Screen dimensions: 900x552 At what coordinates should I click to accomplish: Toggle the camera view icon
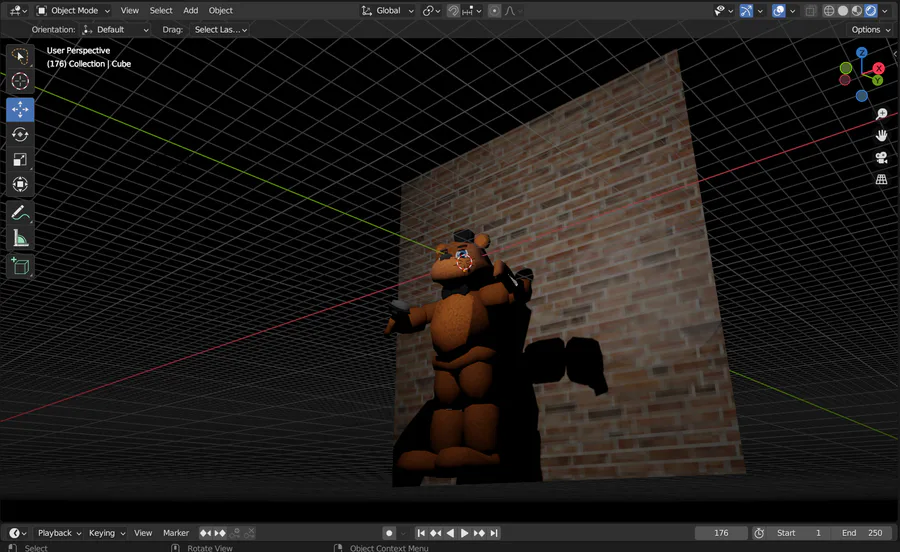(882, 157)
